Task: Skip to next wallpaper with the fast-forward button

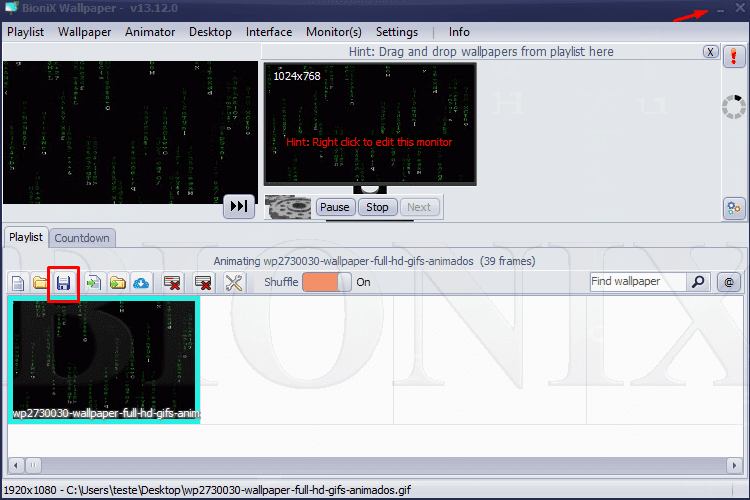Action: (239, 206)
